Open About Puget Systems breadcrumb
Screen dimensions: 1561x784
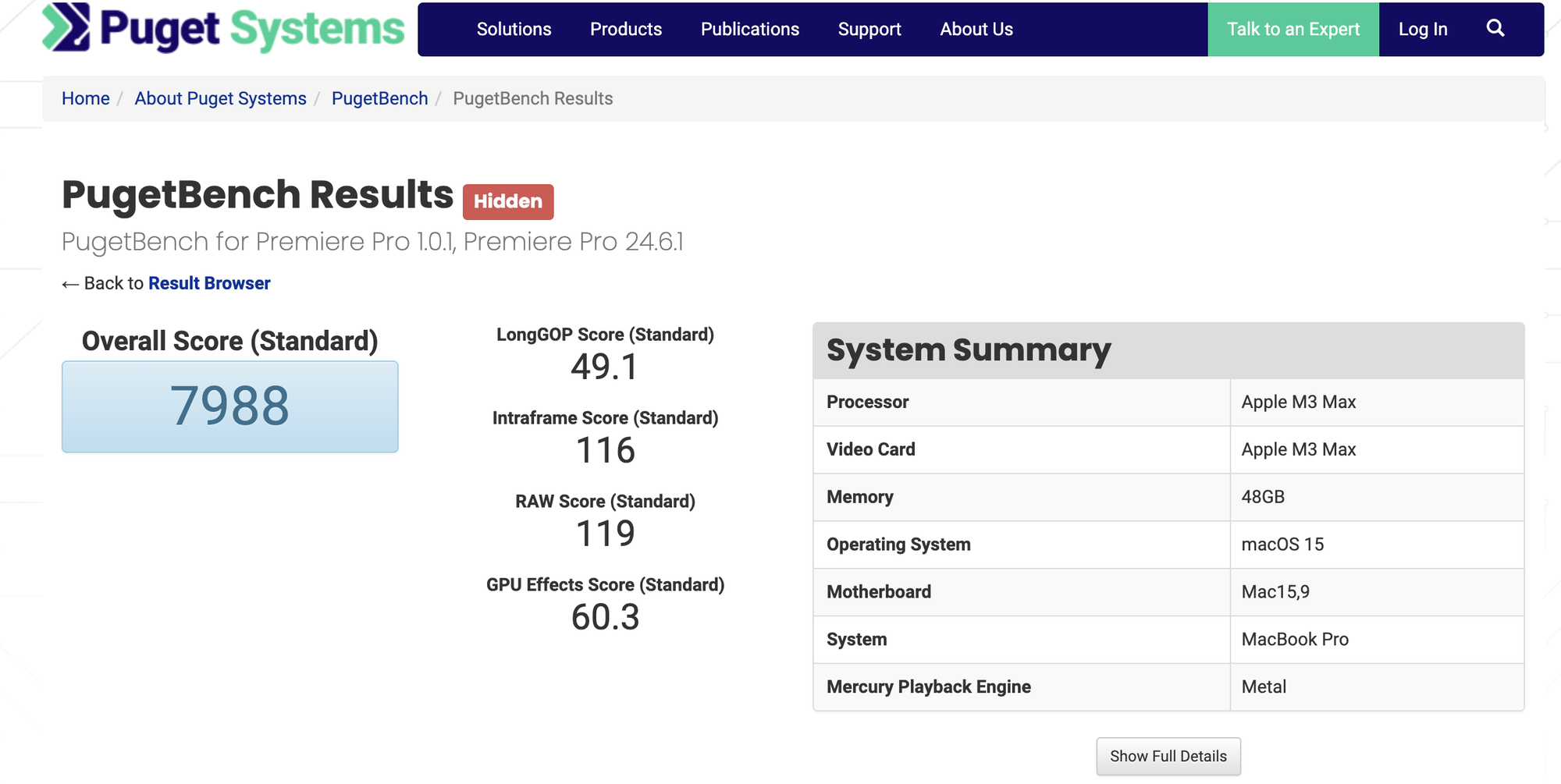pyautogui.click(x=220, y=98)
